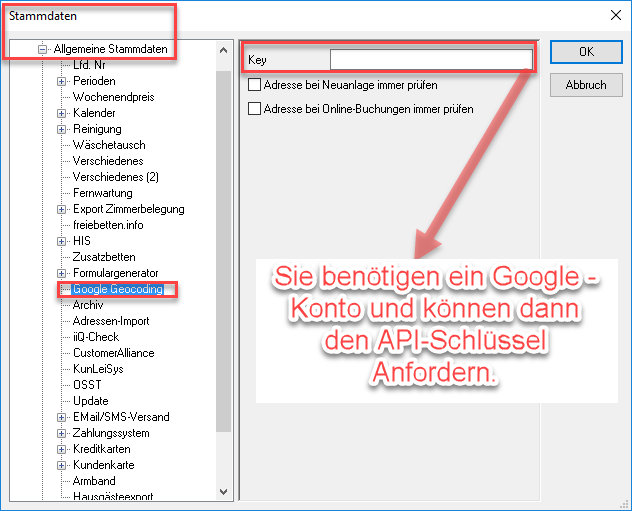Screen dimensions: 633x511
Task: Select freiebetten.info tree item
Action: coord(108,225)
